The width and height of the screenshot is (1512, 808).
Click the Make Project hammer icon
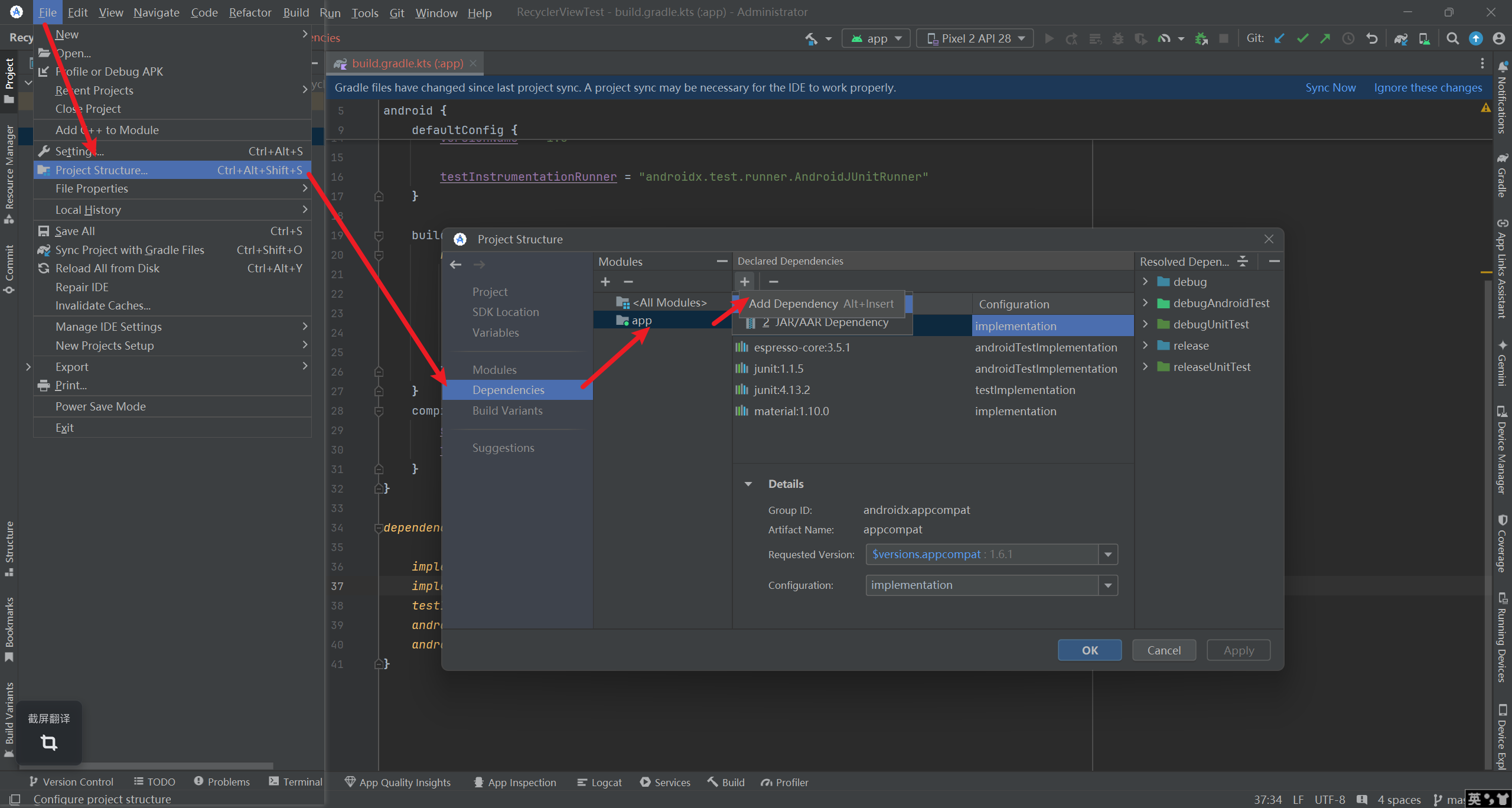click(x=811, y=39)
